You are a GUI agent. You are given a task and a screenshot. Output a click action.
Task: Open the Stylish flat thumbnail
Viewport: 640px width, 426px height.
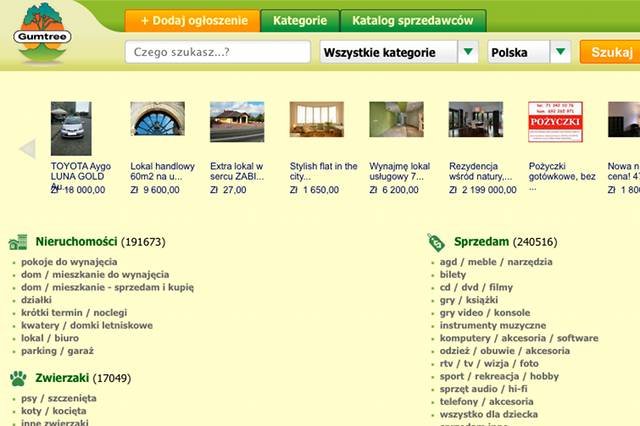317,119
